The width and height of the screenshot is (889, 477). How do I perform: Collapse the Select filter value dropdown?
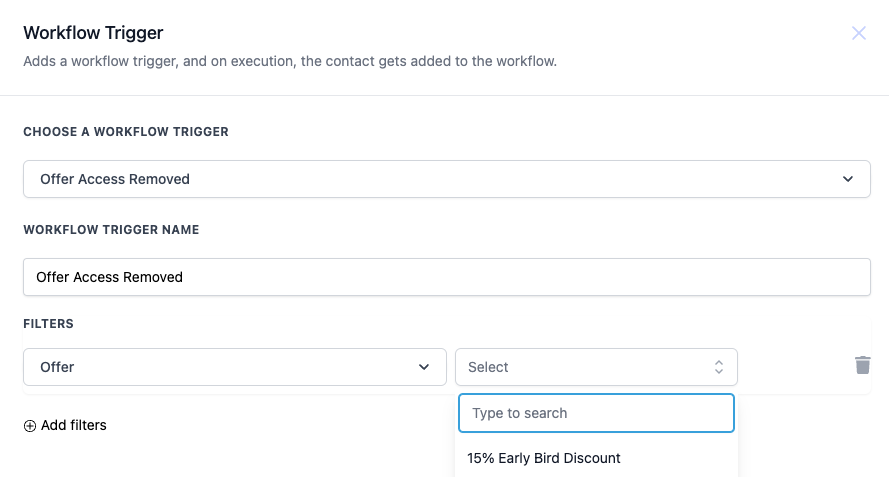[596, 367]
